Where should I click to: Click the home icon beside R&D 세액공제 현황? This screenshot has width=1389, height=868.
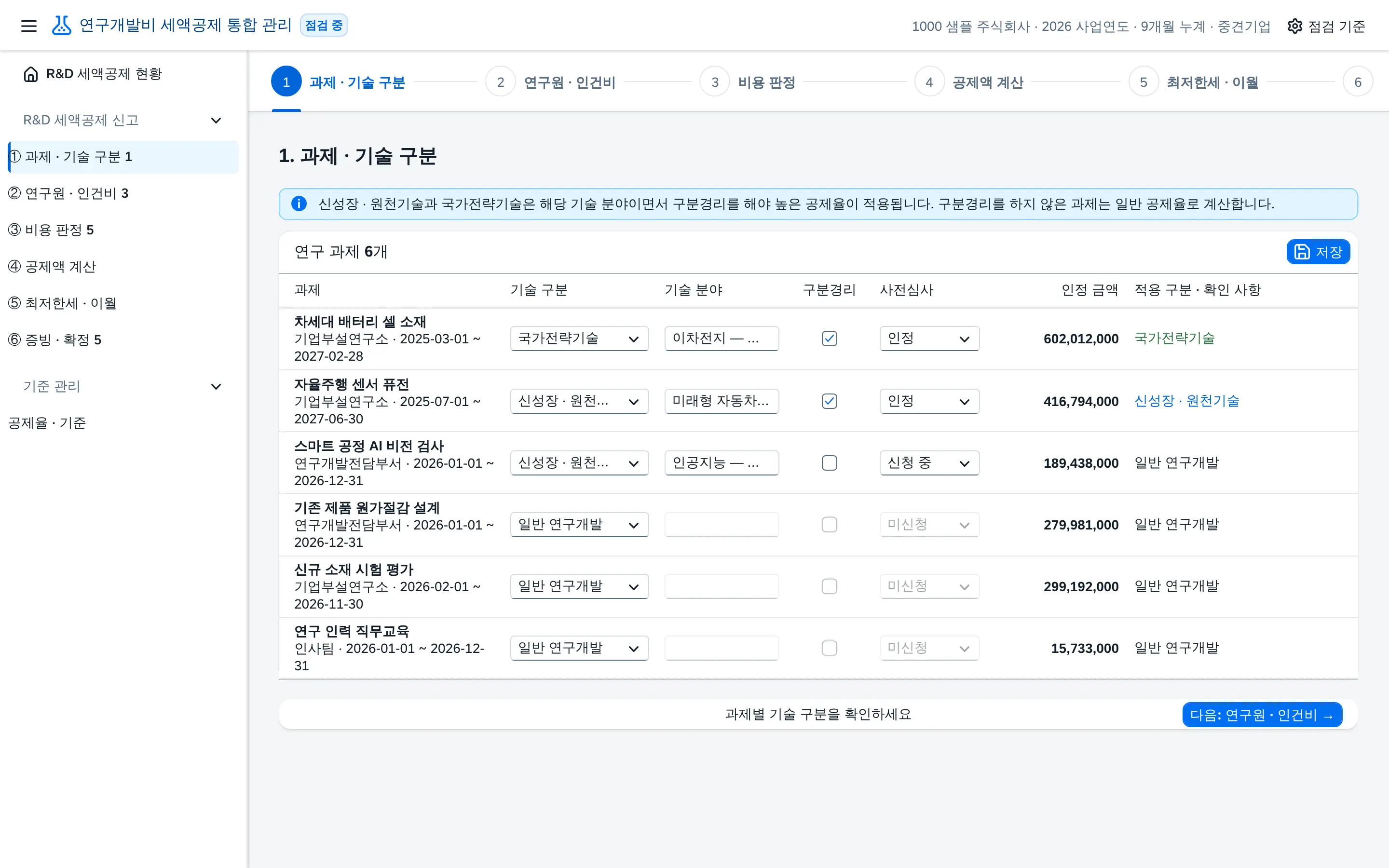31,74
